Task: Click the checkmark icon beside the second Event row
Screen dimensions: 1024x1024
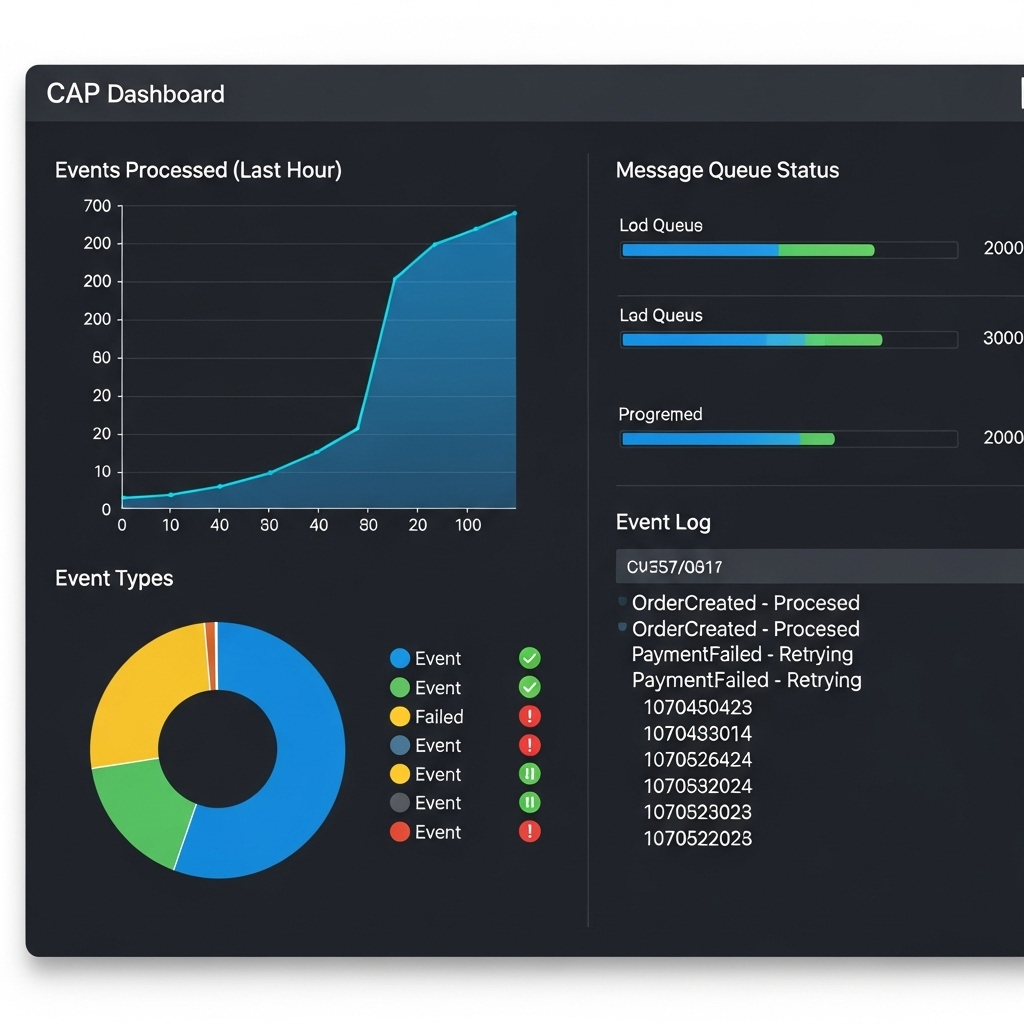Action: point(530,687)
